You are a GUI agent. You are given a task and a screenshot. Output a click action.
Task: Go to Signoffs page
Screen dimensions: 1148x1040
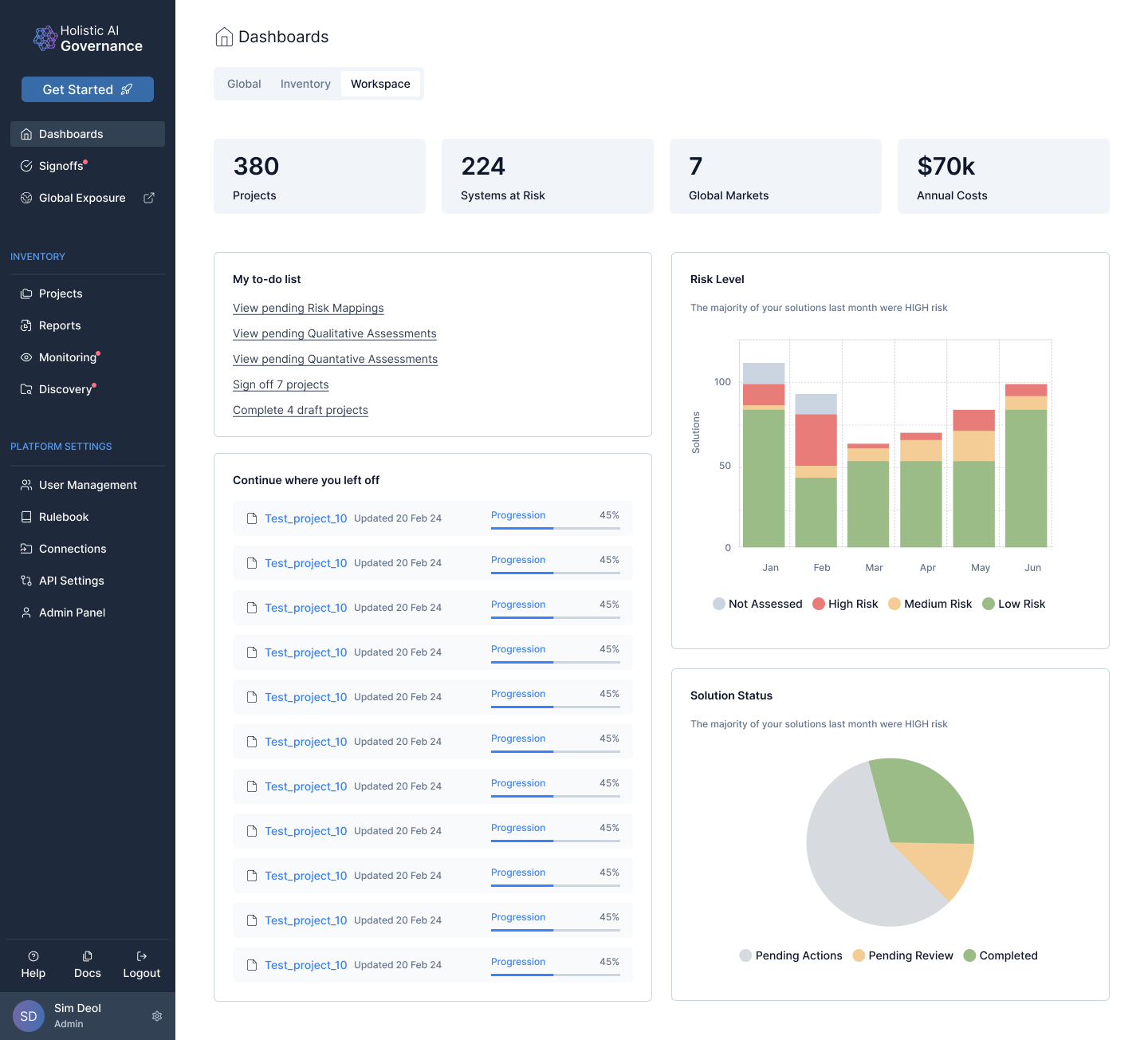61,166
